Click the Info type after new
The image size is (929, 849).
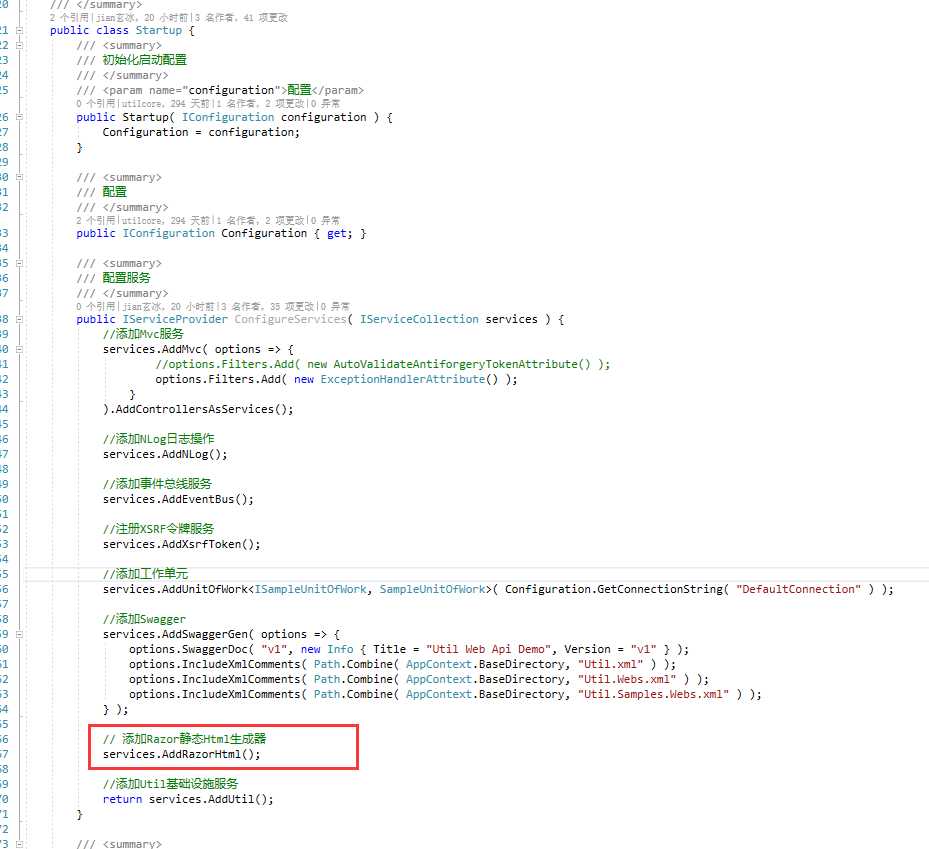coord(340,649)
